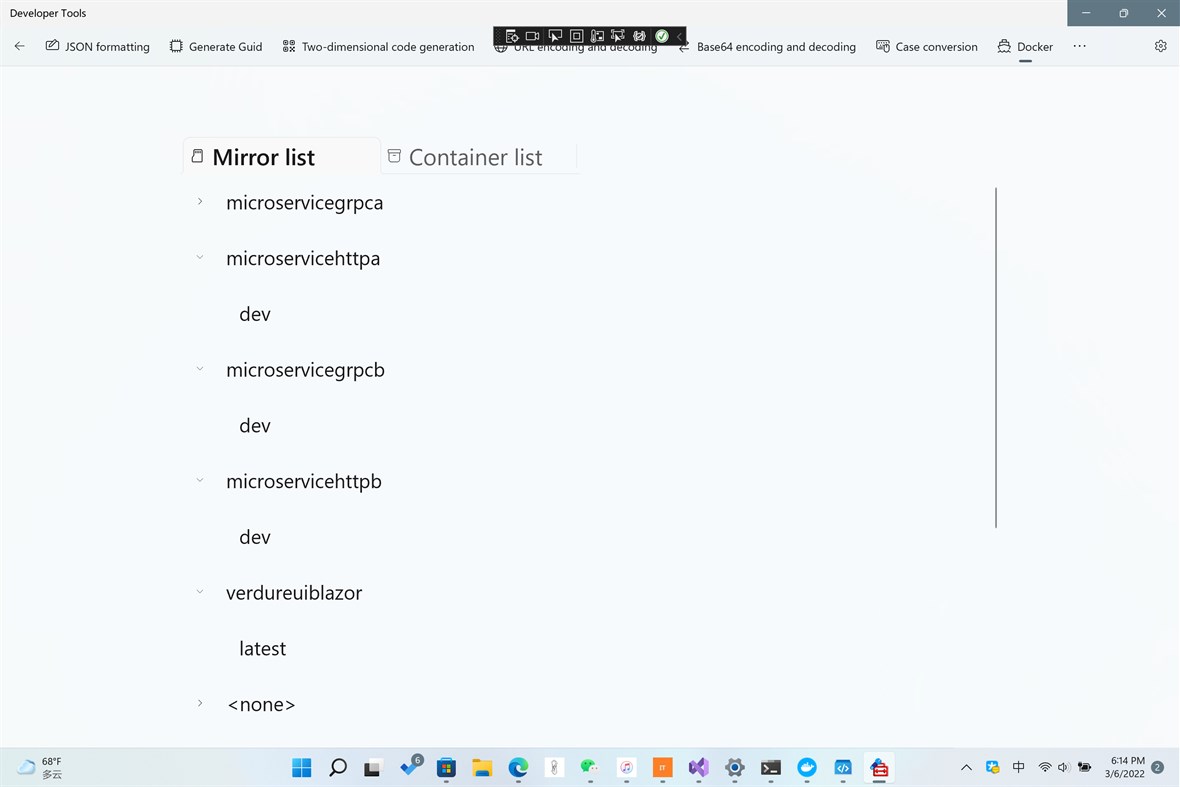The height and width of the screenshot is (787, 1180).
Task: Switch to the Container list tab
Action: [x=479, y=156]
